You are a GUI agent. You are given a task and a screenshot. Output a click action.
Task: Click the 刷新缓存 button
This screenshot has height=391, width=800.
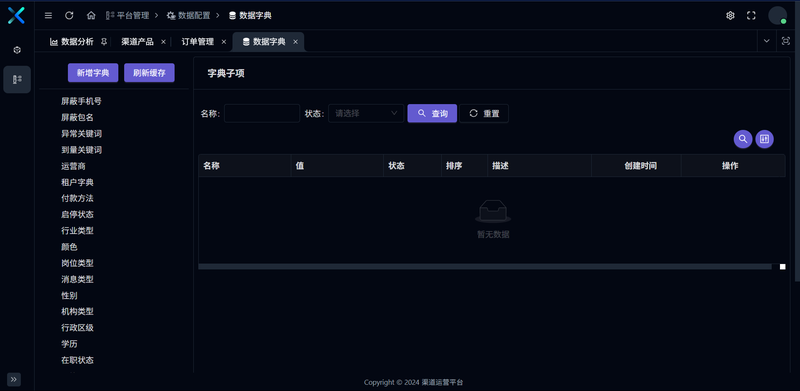149,73
